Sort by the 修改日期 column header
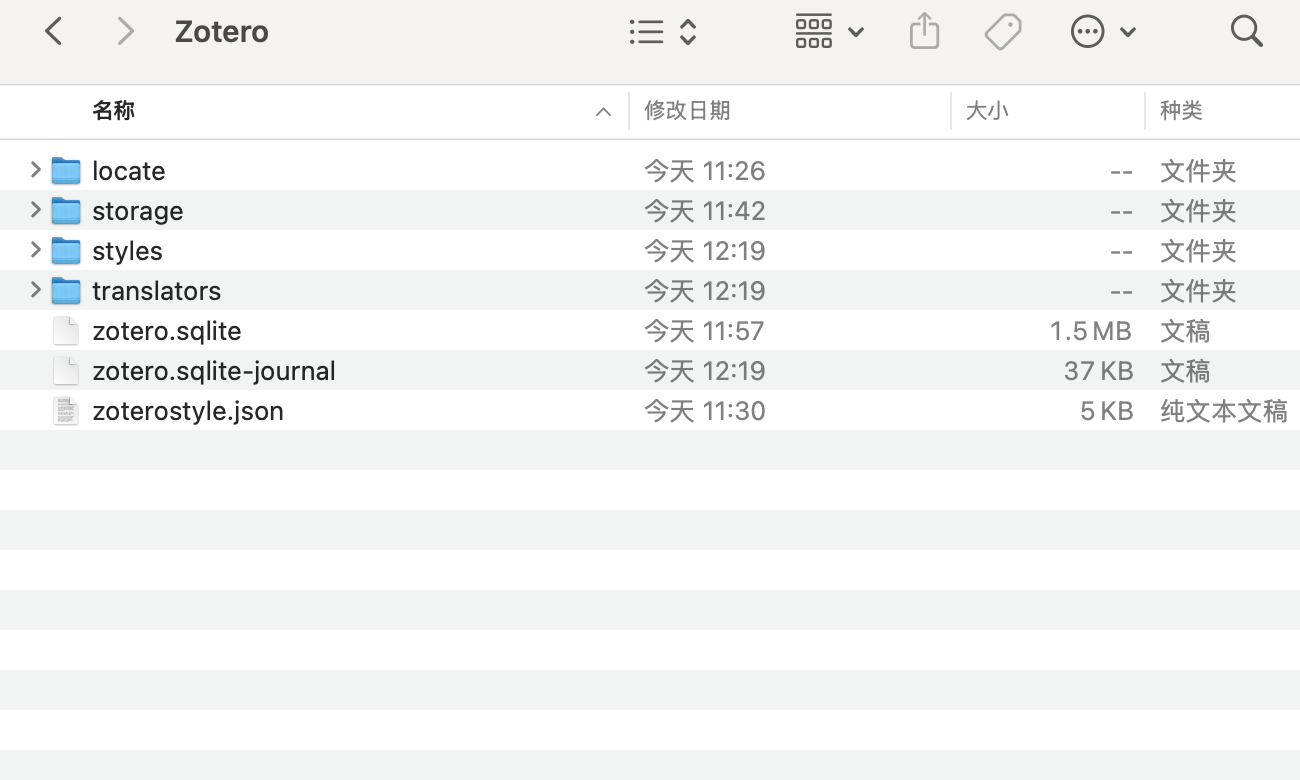 click(687, 111)
